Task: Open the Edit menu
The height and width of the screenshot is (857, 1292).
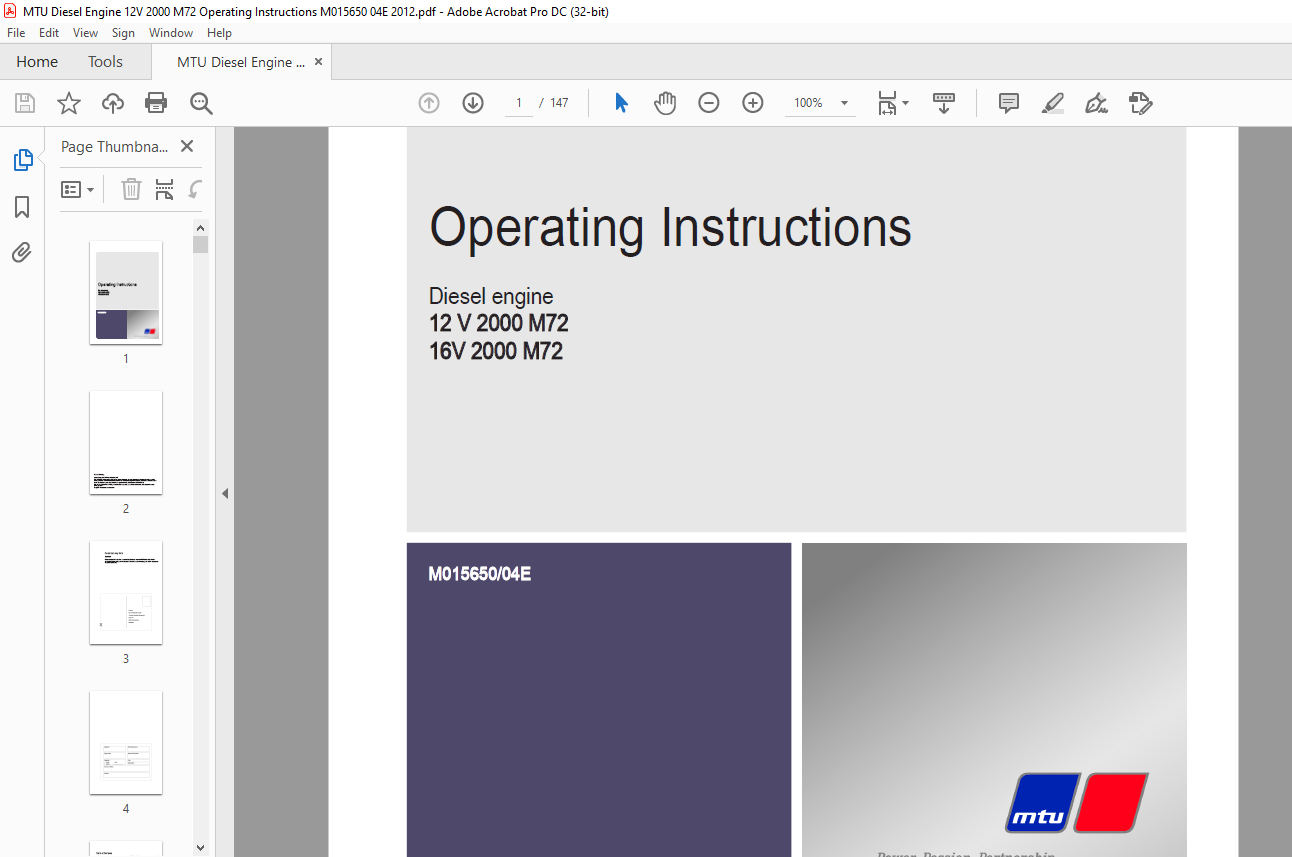Action: (49, 33)
